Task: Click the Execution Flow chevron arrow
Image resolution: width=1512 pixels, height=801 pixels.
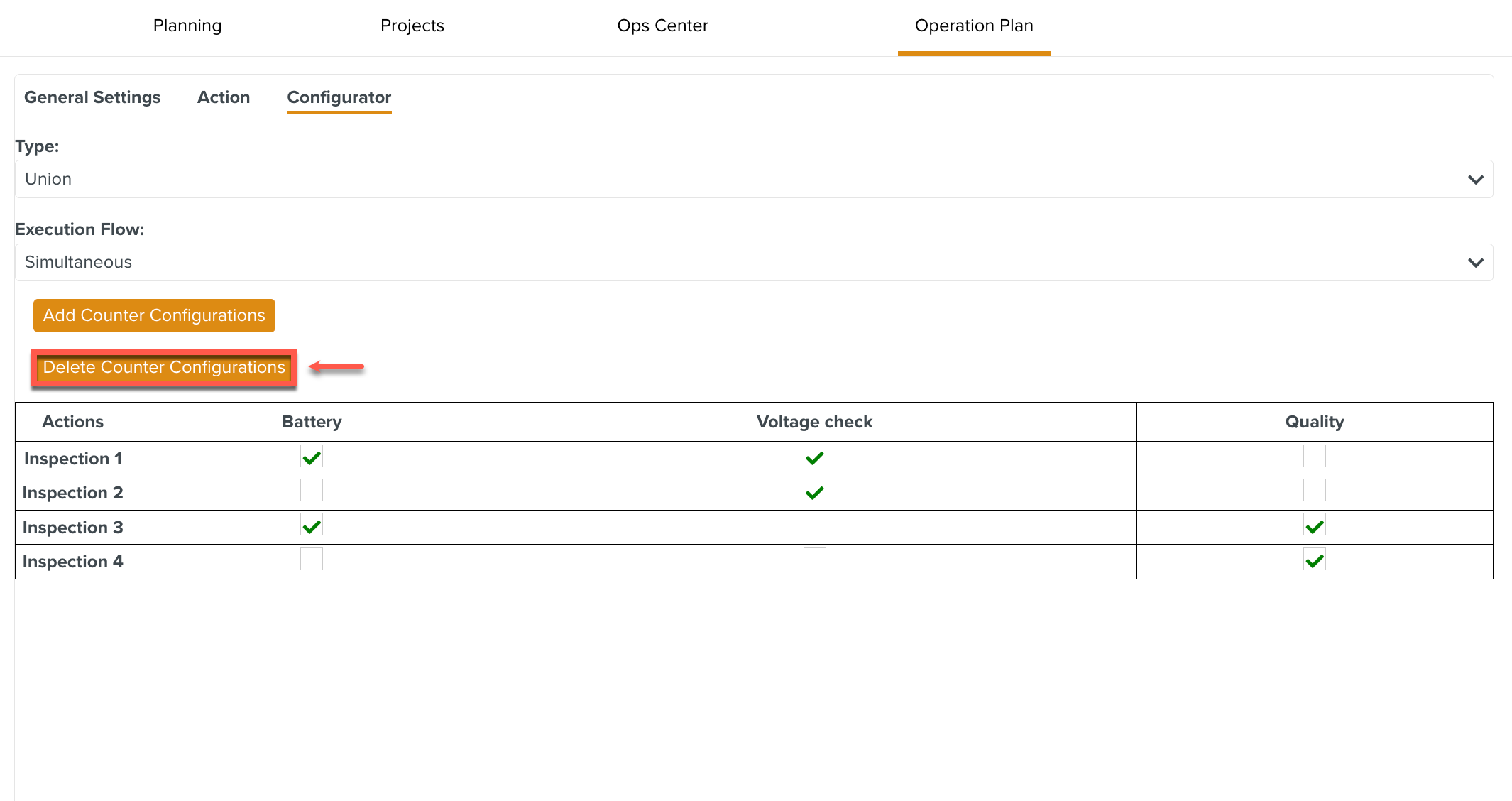Action: pos(1475,263)
